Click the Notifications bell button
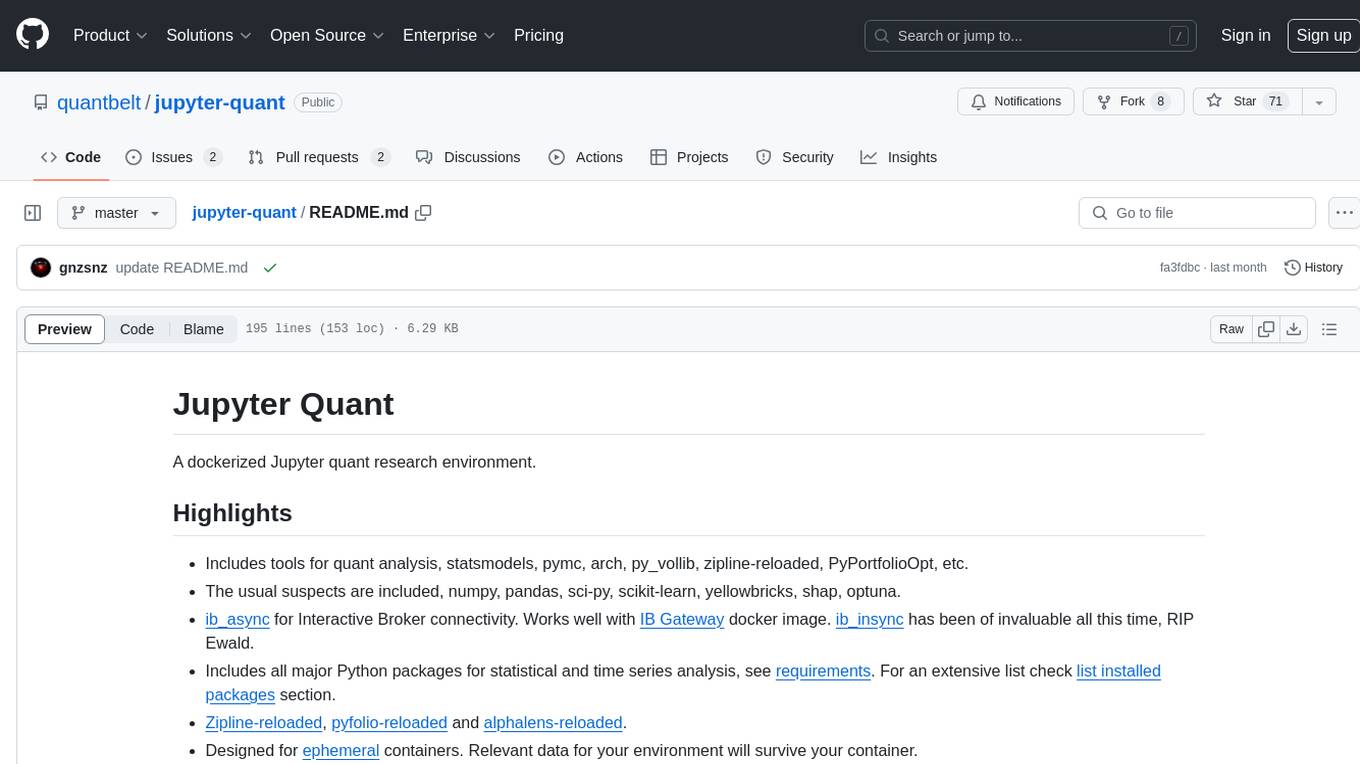 1016,102
